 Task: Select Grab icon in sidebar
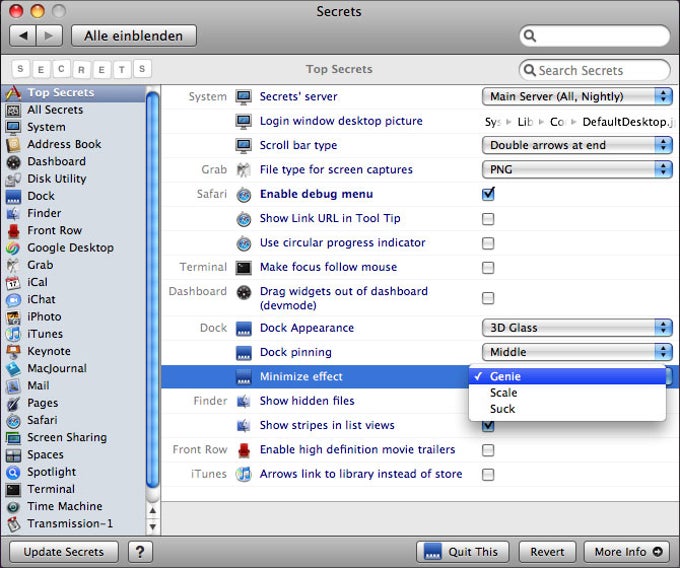[x=13, y=265]
